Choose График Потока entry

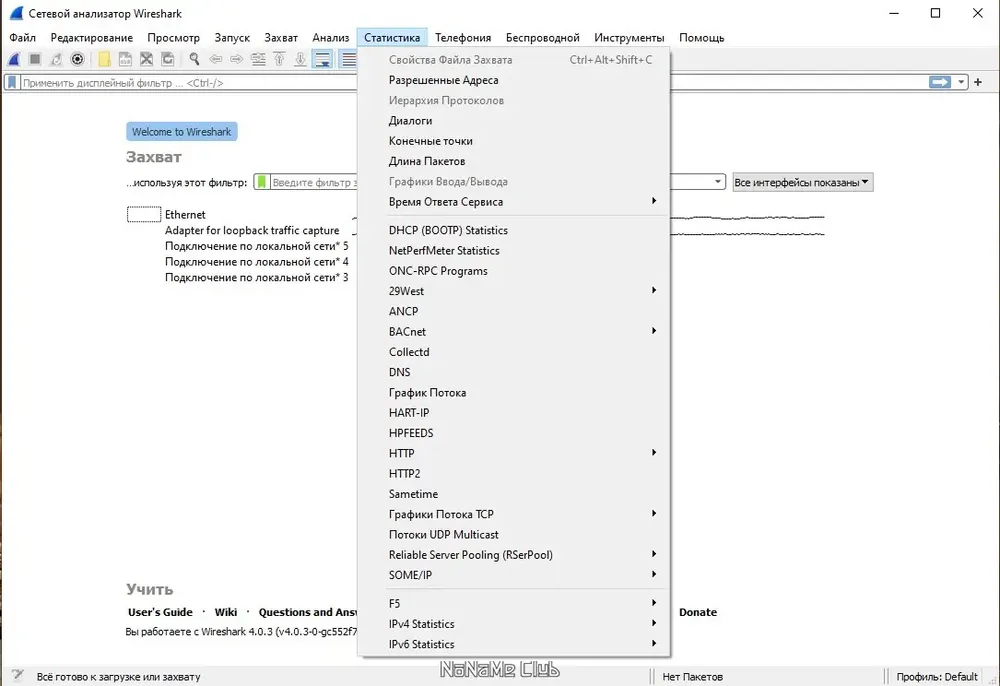tap(514, 393)
